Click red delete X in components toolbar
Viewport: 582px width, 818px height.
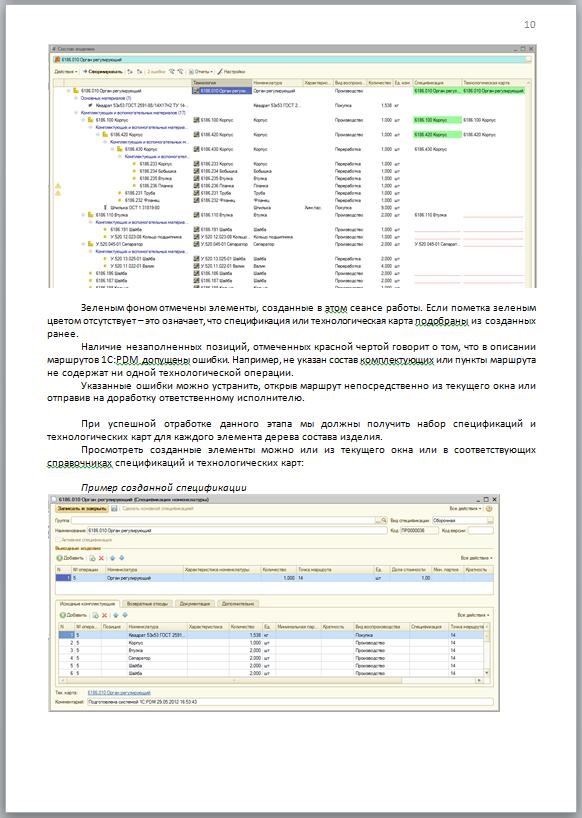(x=104, y=615)
